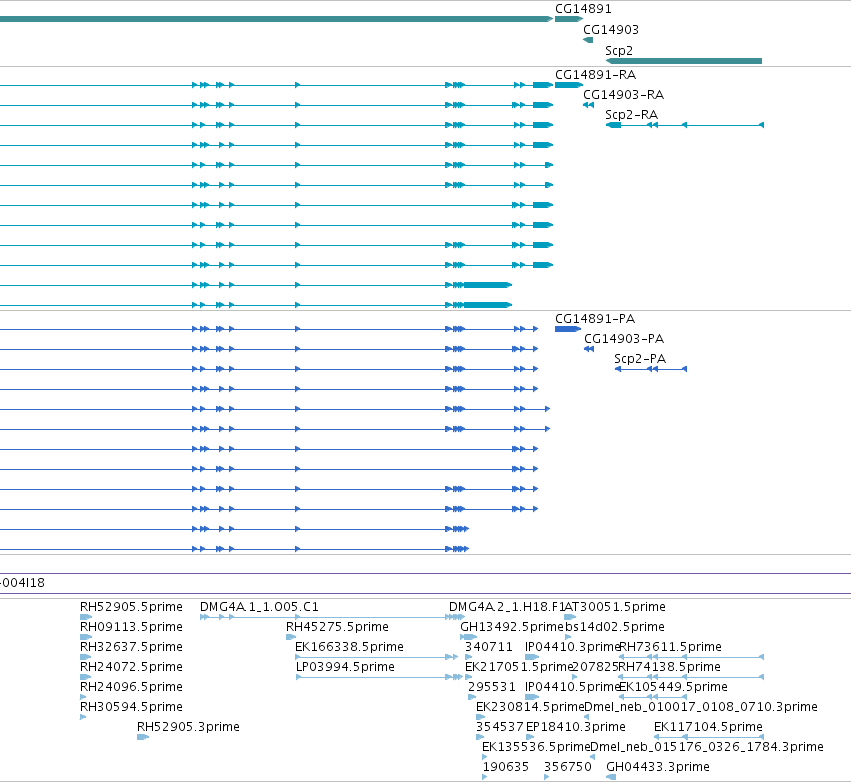Image resolution: width=851 pixels, height=782 pixels.
Task: Select EST GH04433.3prime
Action: coord(658,767)
